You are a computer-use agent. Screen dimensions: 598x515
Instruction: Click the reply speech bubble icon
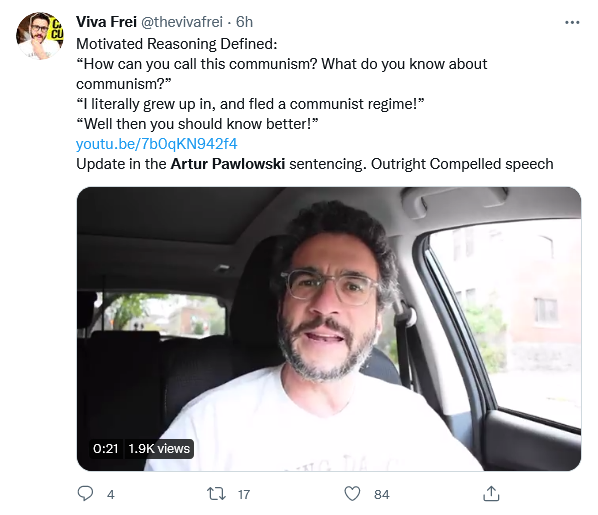click(x=85, y=493)
